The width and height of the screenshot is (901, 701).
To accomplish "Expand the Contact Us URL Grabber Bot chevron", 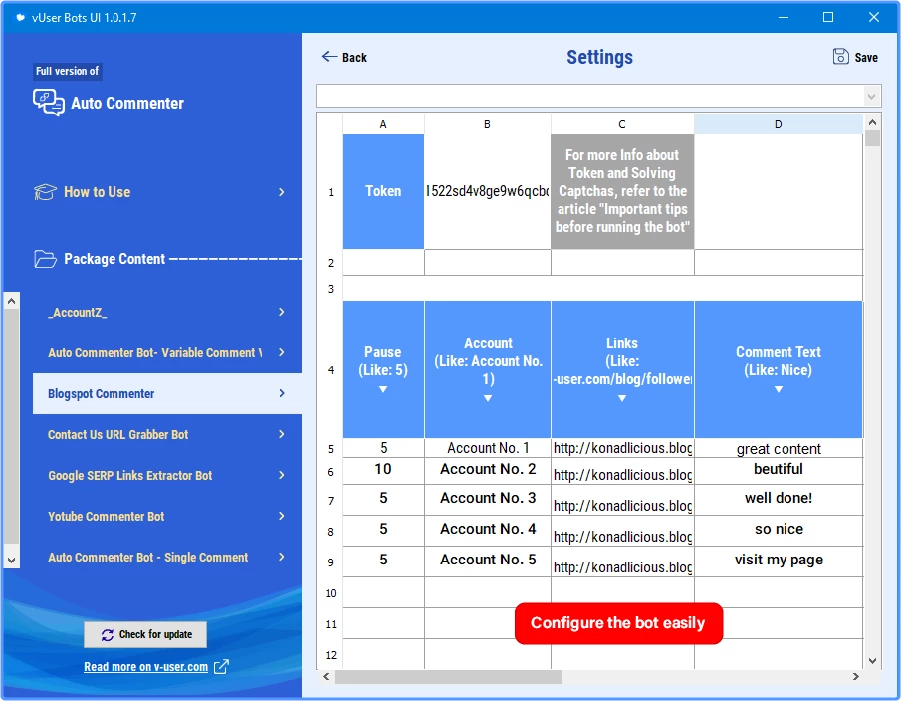I will (282, 434).
